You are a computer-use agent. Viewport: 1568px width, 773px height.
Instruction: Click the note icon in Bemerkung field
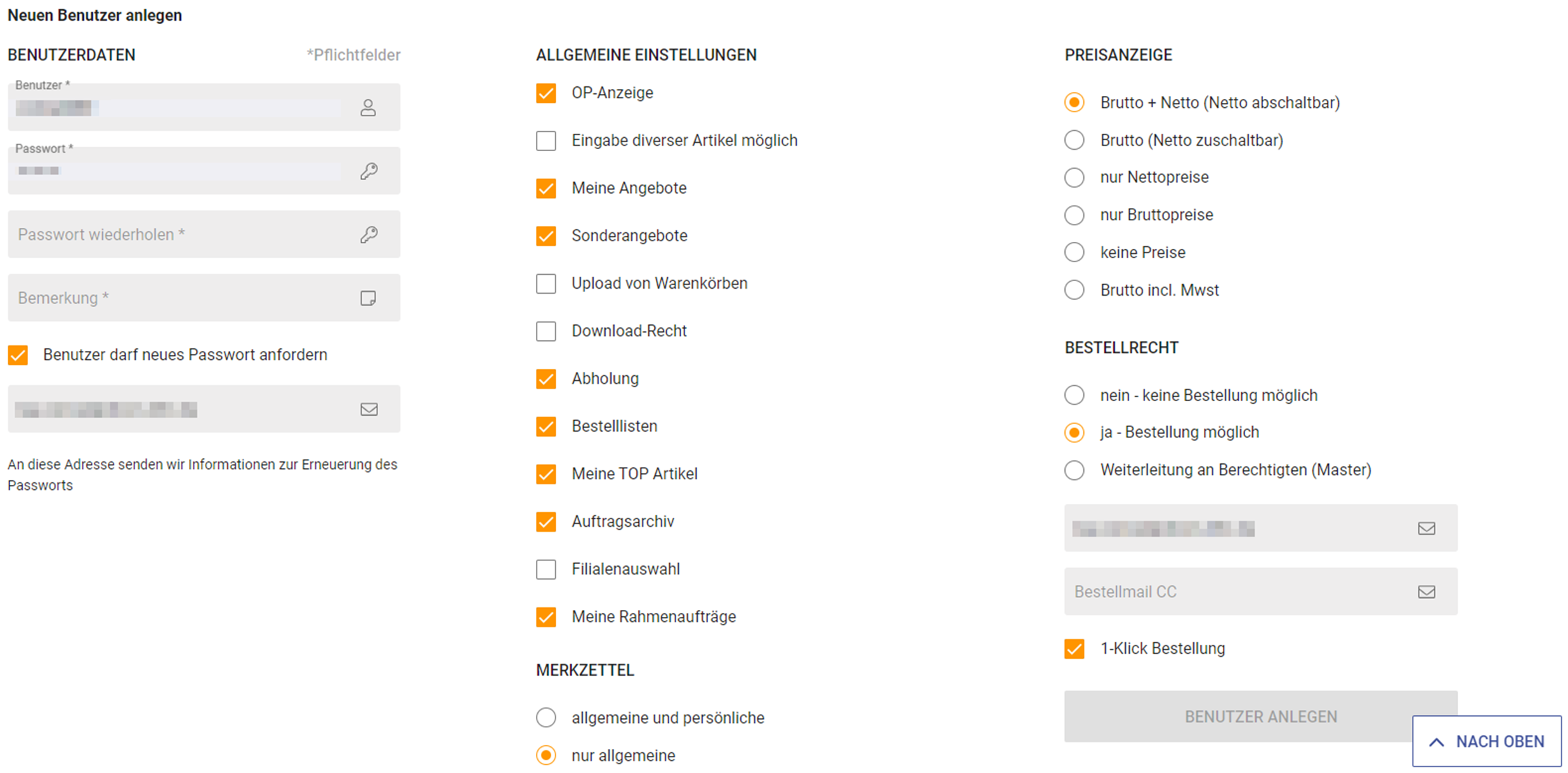pos(368,298)
